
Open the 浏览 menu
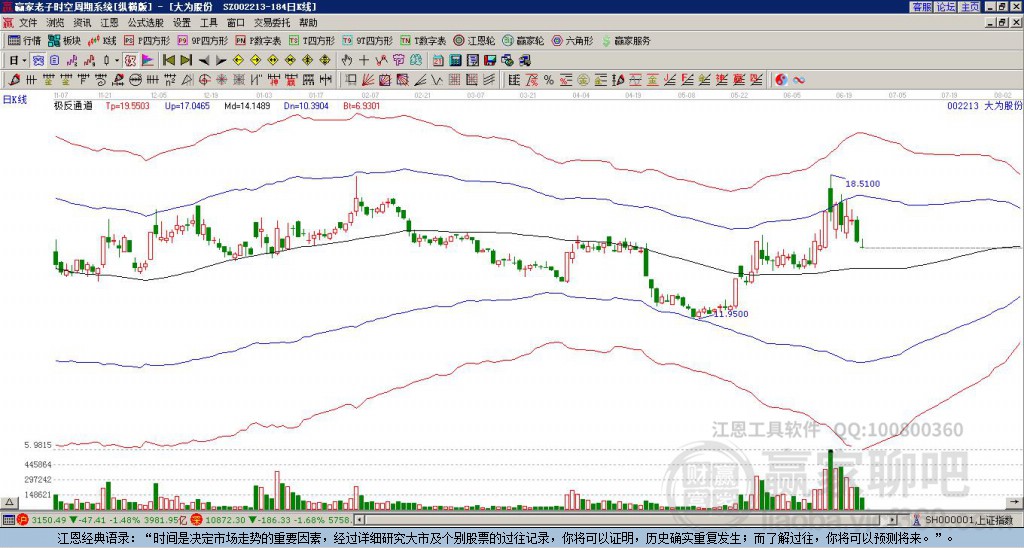tap(56, 23)
